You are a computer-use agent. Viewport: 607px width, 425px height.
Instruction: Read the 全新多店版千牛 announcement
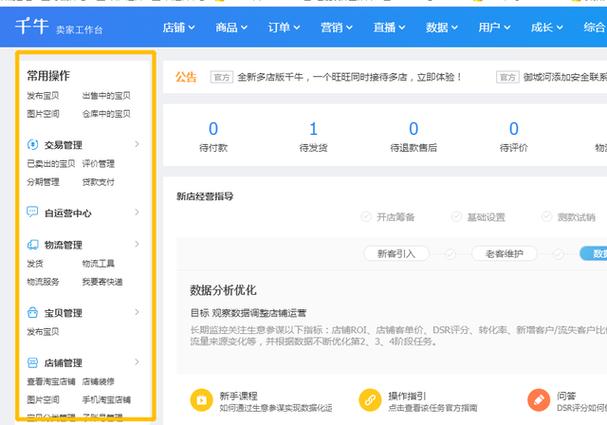pyautogui.click(x=350, y=77)
